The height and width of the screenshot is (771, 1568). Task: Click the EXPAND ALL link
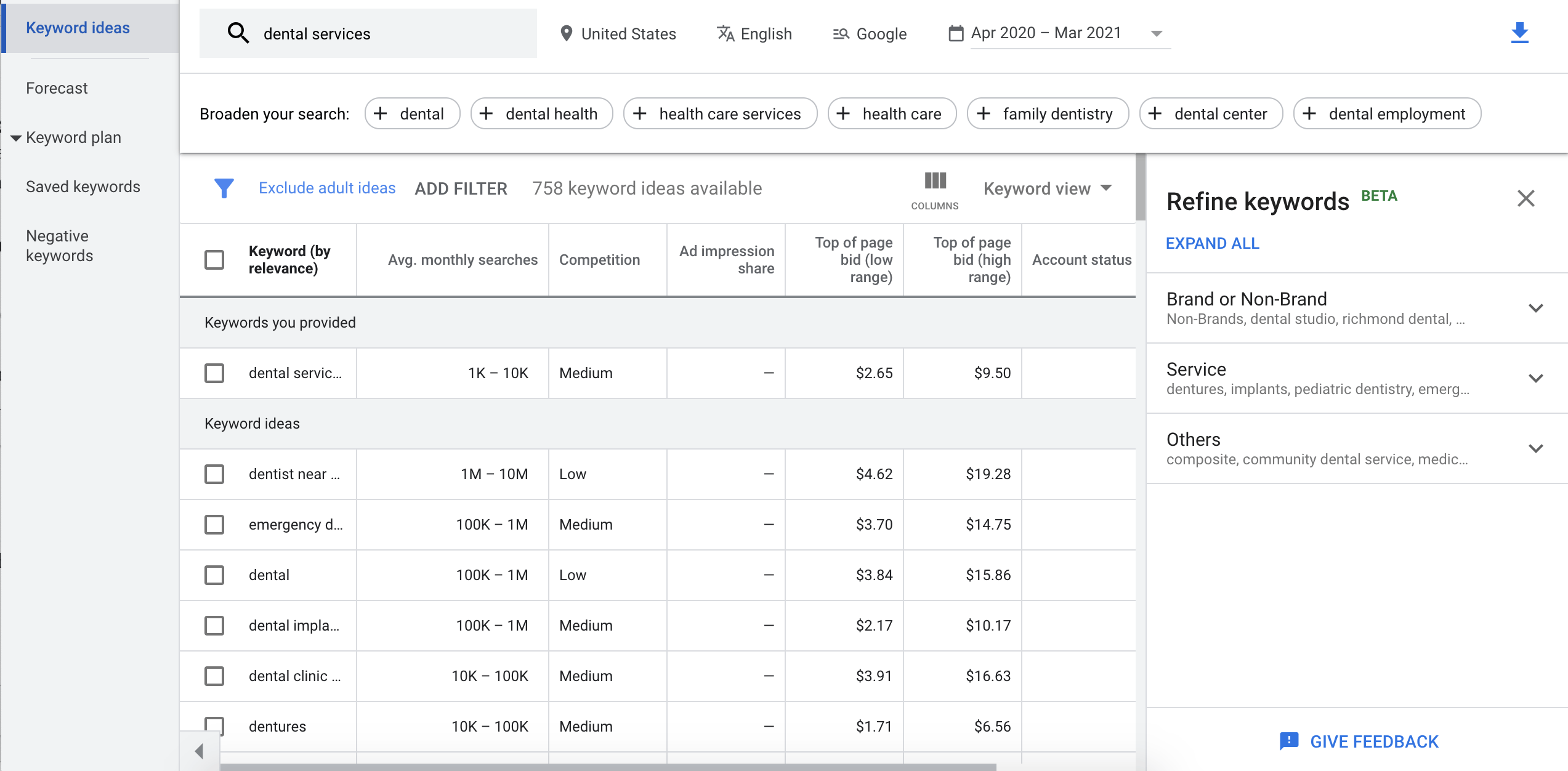(x=1211, y=243)
